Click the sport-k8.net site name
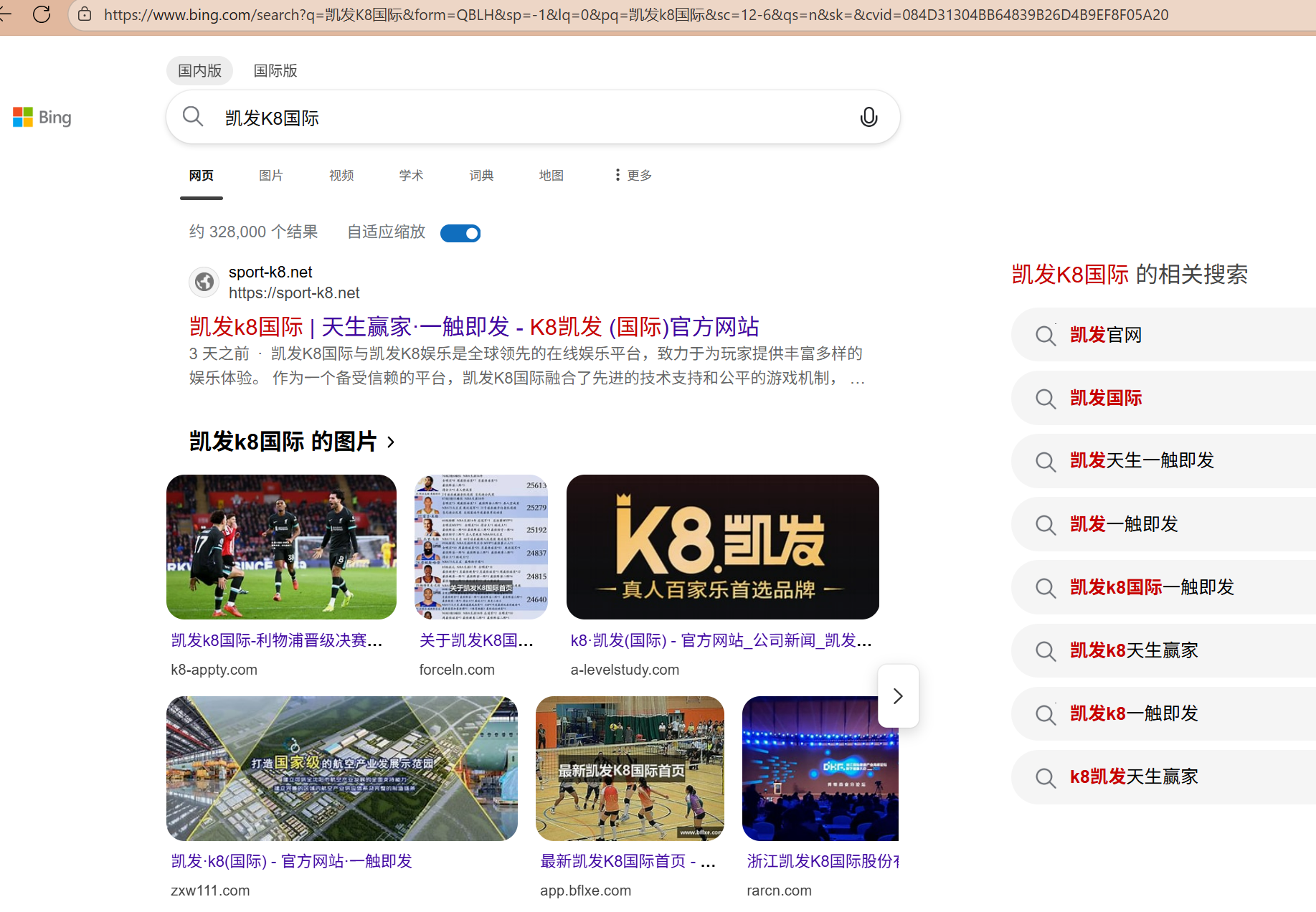The image size is (1316, 912). click(x=270, y=272)
